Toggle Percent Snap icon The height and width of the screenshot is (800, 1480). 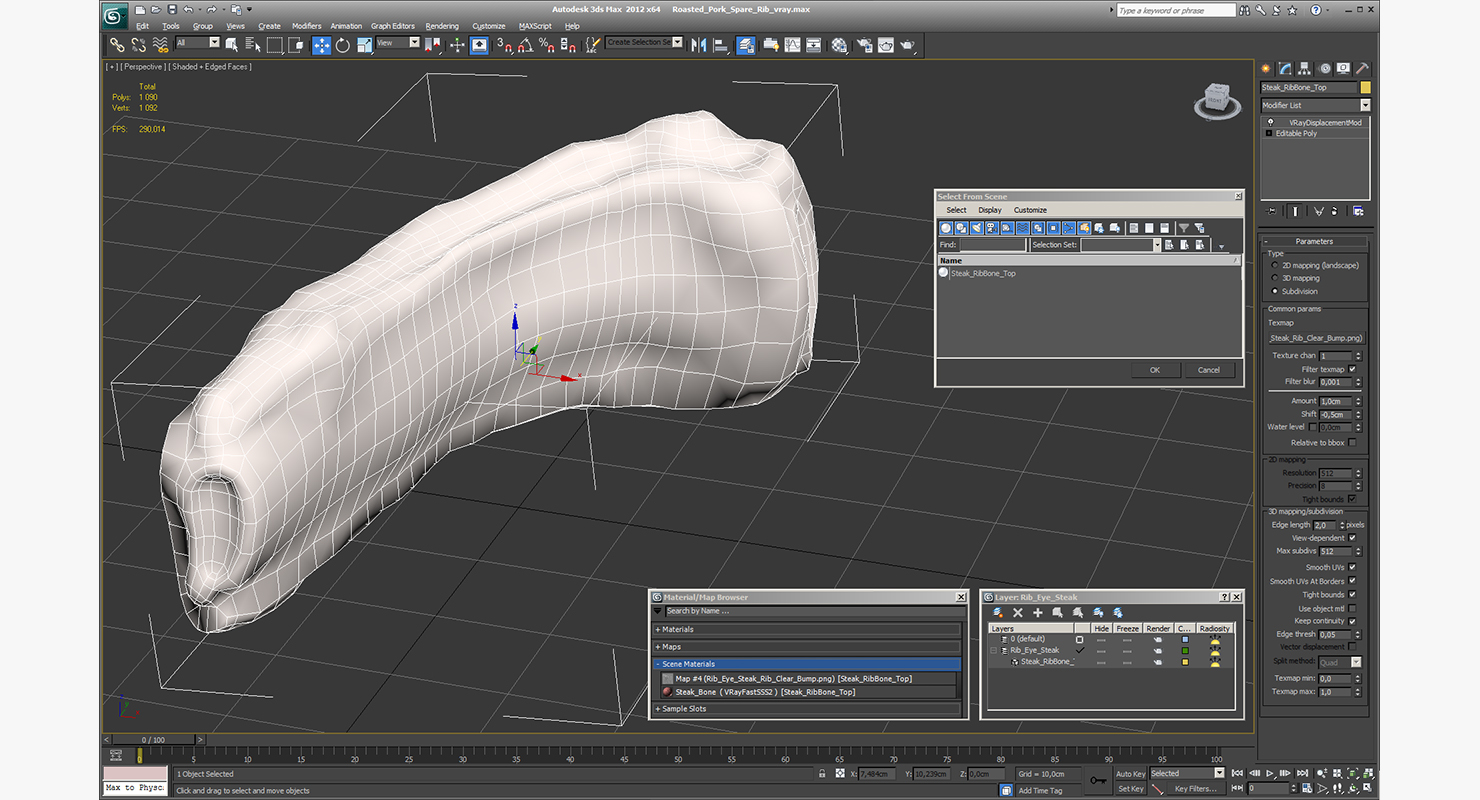click(547, 45)
